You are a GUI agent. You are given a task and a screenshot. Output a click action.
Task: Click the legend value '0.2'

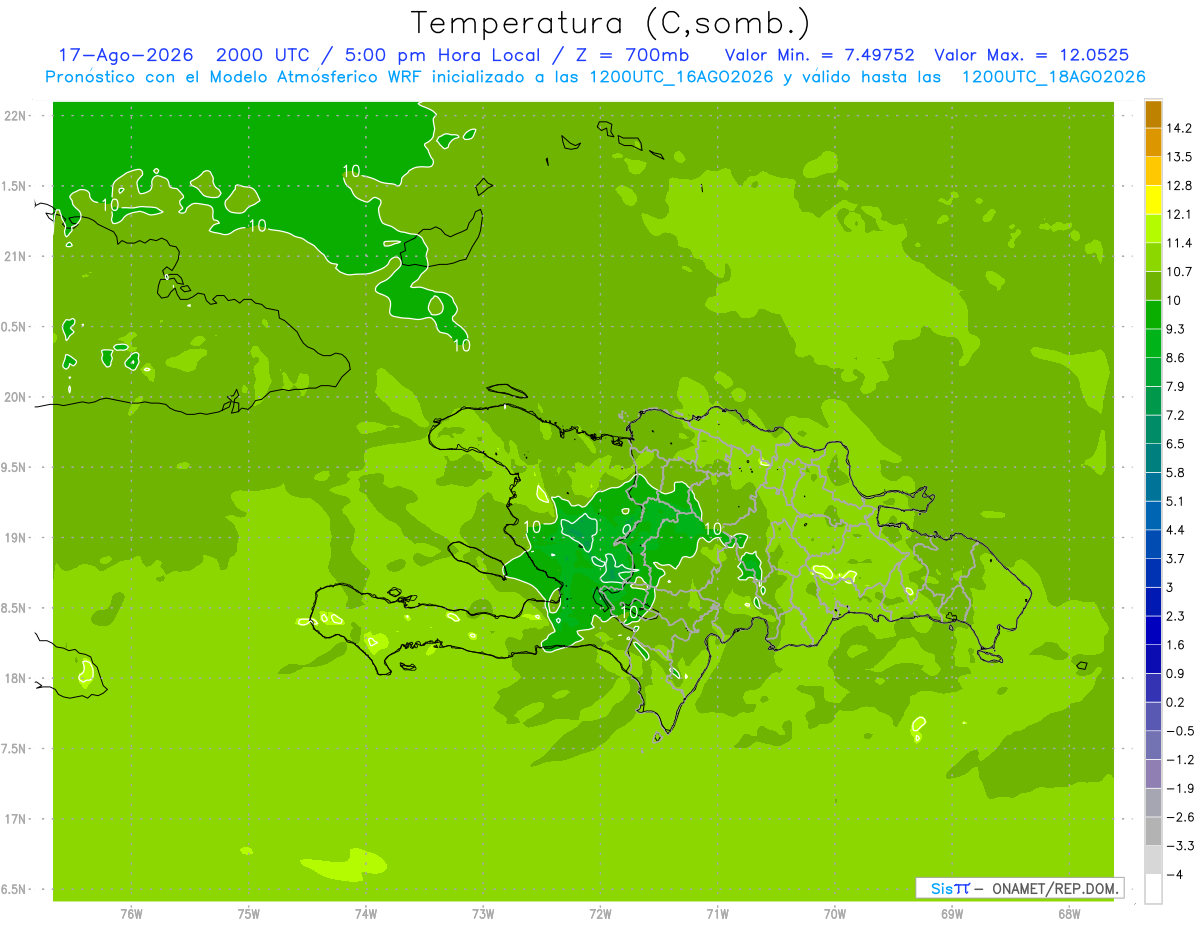(1176, 702)
